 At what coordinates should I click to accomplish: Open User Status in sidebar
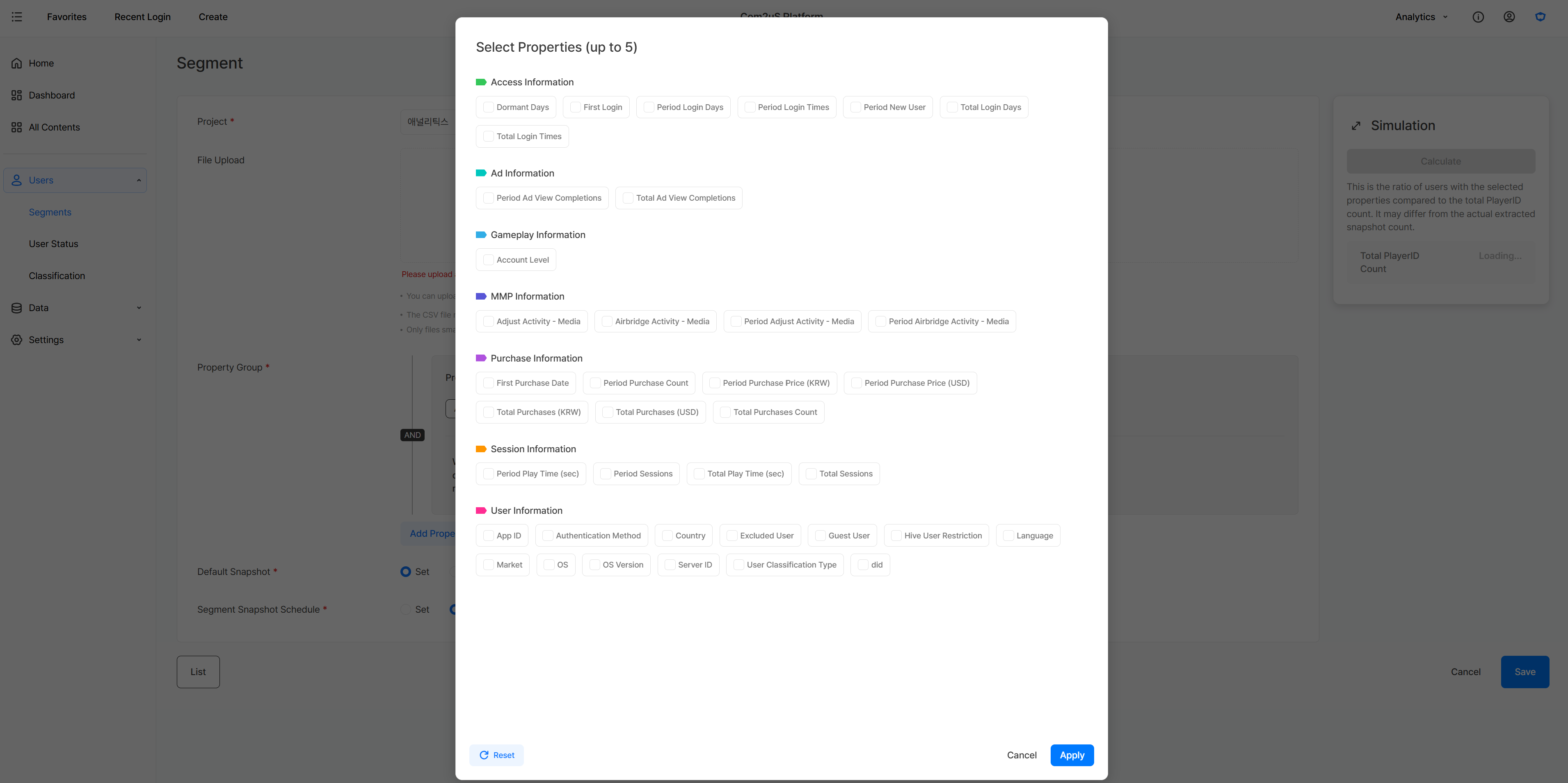54,244
